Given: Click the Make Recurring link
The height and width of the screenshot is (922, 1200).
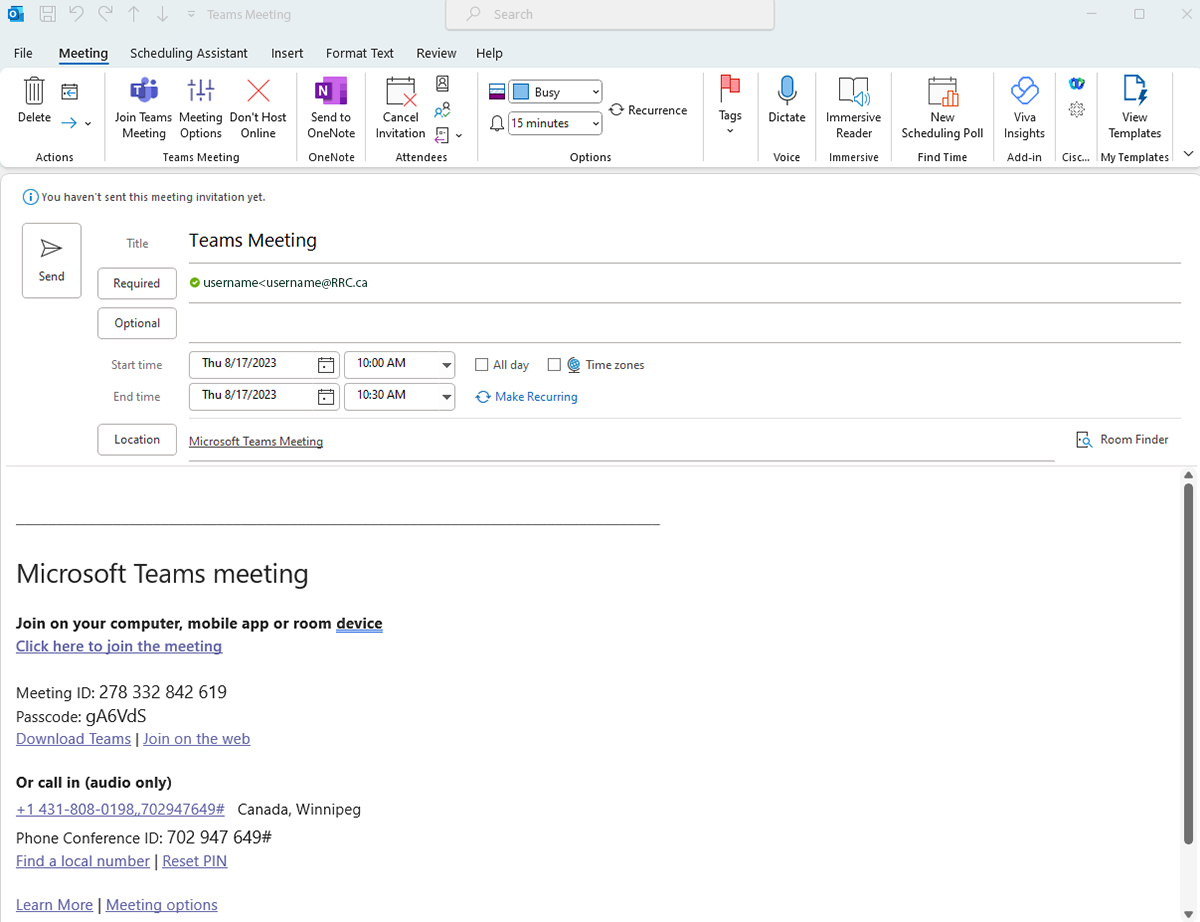Looking at the screenshot, I should (527, 397).
